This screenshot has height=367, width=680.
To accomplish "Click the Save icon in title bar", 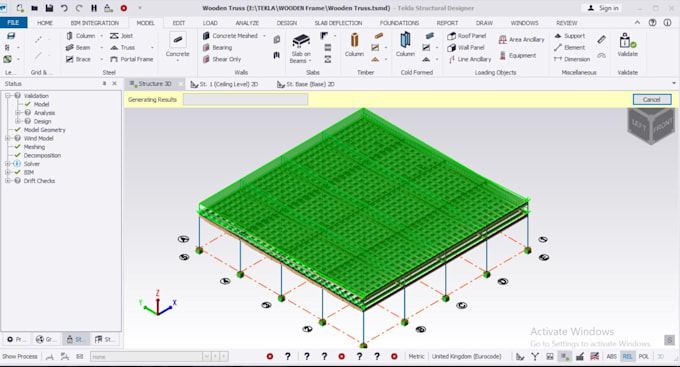I will coord(49,8).
